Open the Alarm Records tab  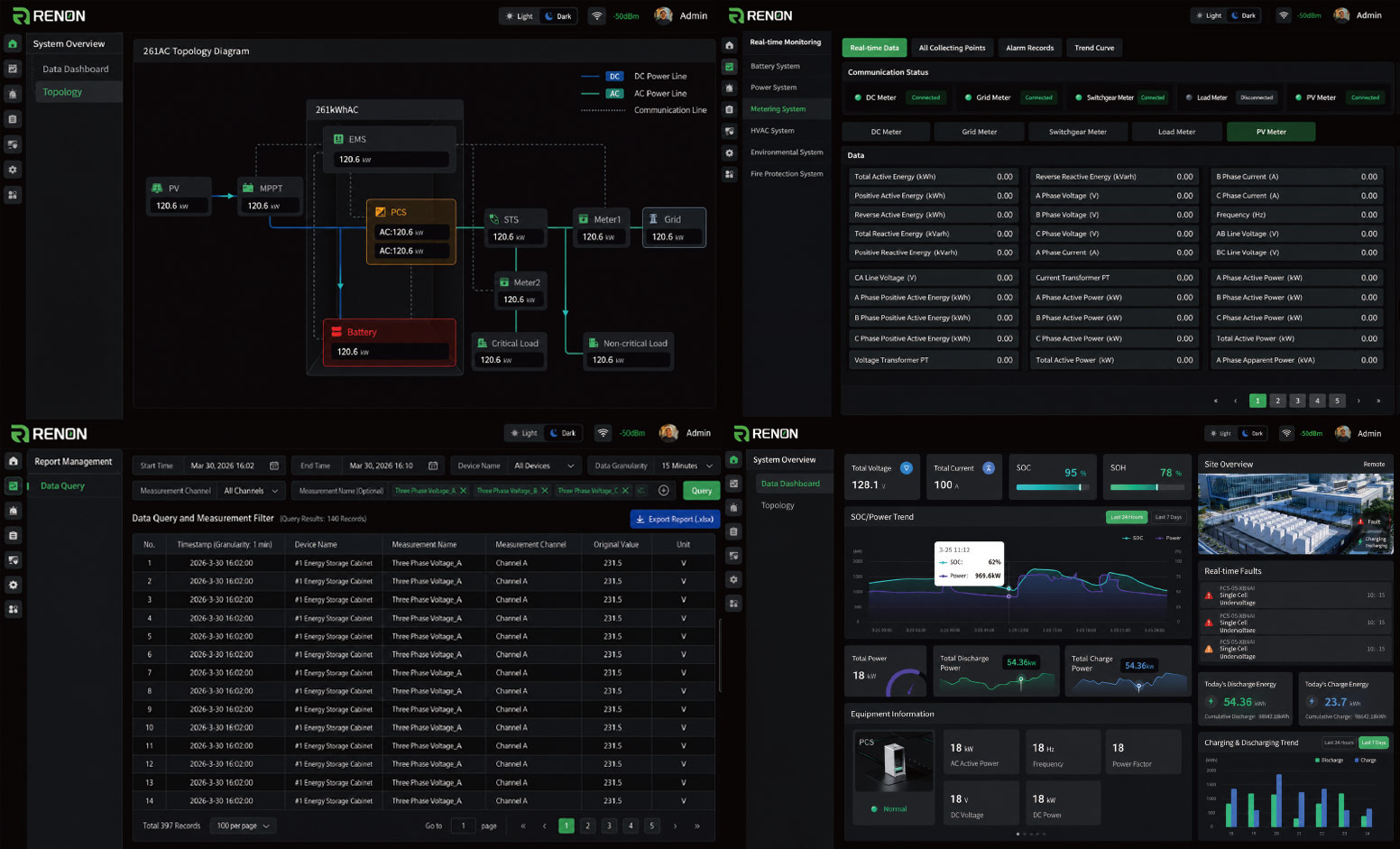1029,48
